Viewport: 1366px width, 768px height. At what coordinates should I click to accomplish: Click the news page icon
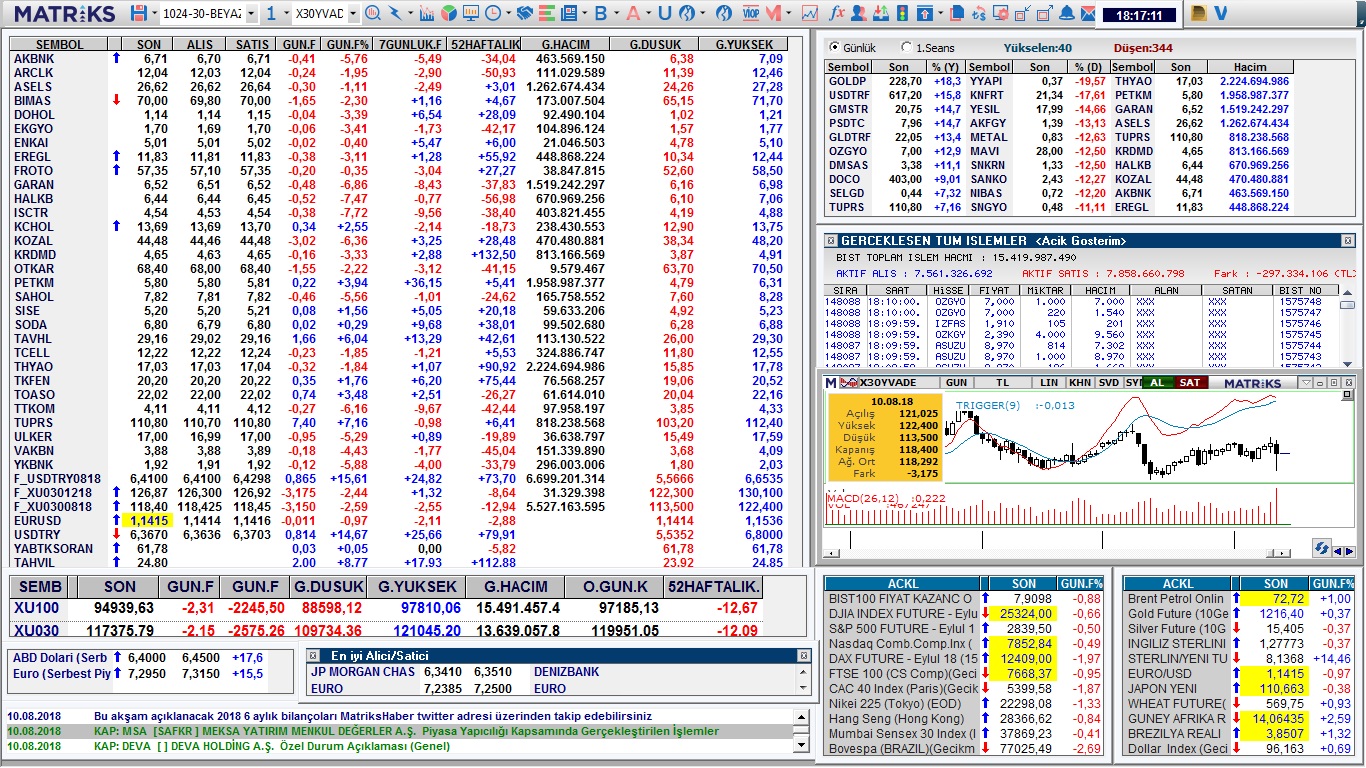[x=570, y=13]
